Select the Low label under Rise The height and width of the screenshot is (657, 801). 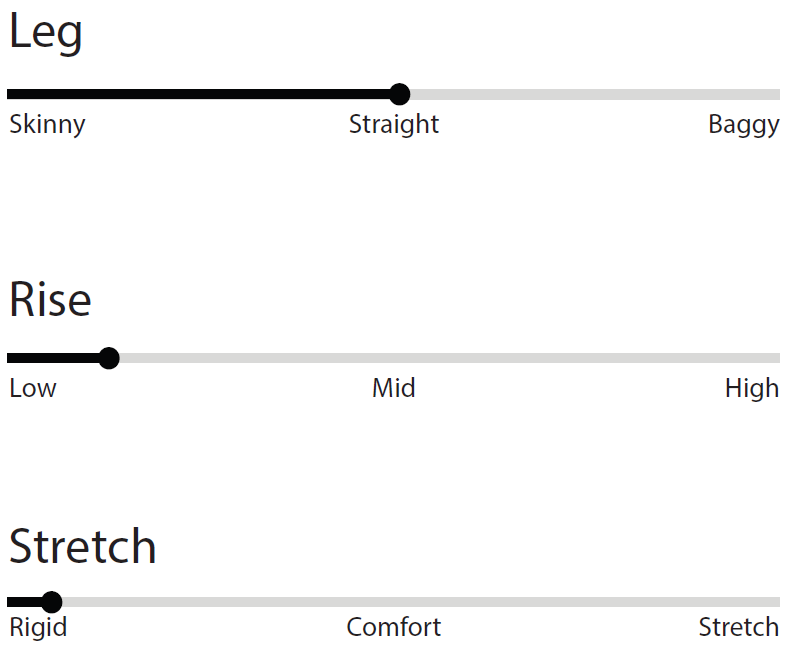pyautogui.click(x=33, y=388)
